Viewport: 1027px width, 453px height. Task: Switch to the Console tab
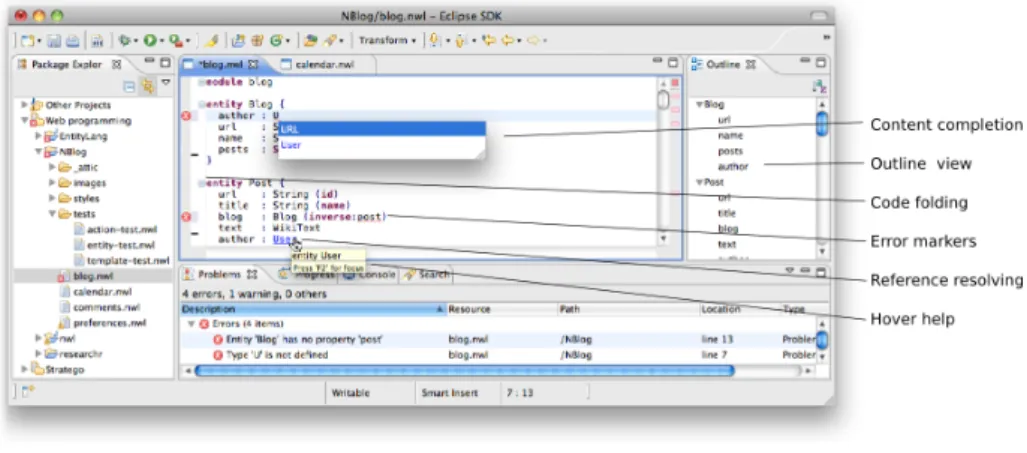(371, 274)
